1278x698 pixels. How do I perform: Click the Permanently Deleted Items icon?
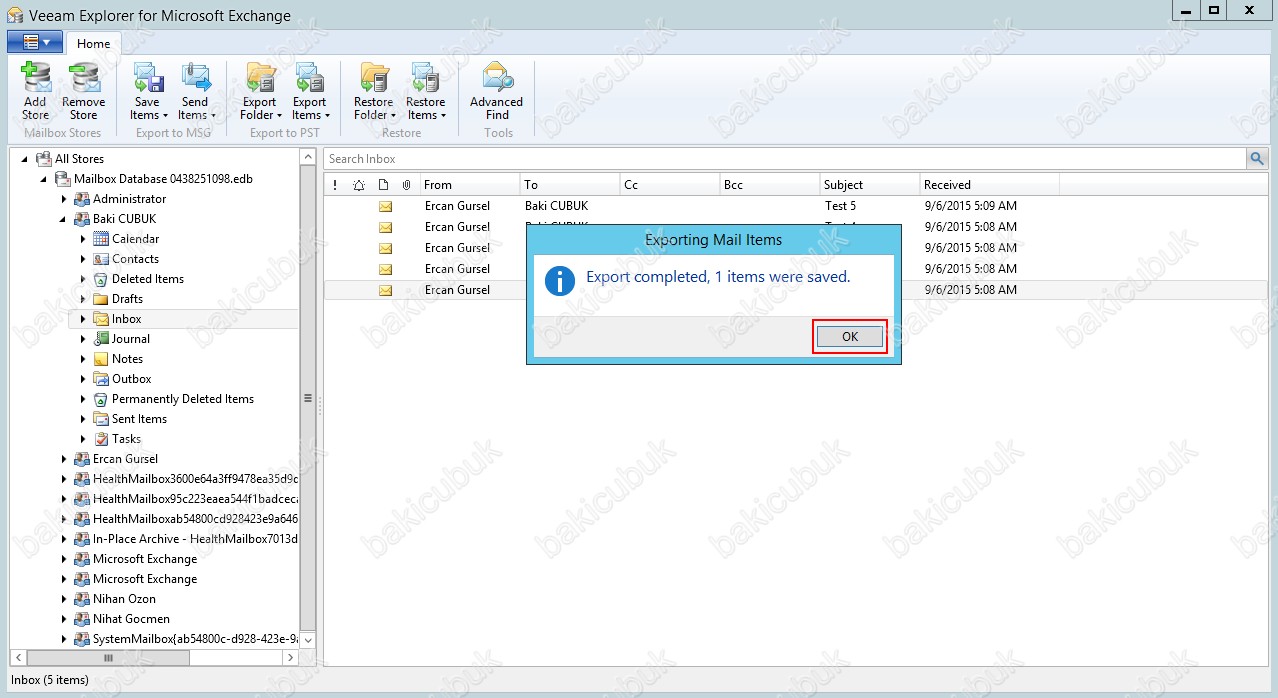[x=100, y=399]
